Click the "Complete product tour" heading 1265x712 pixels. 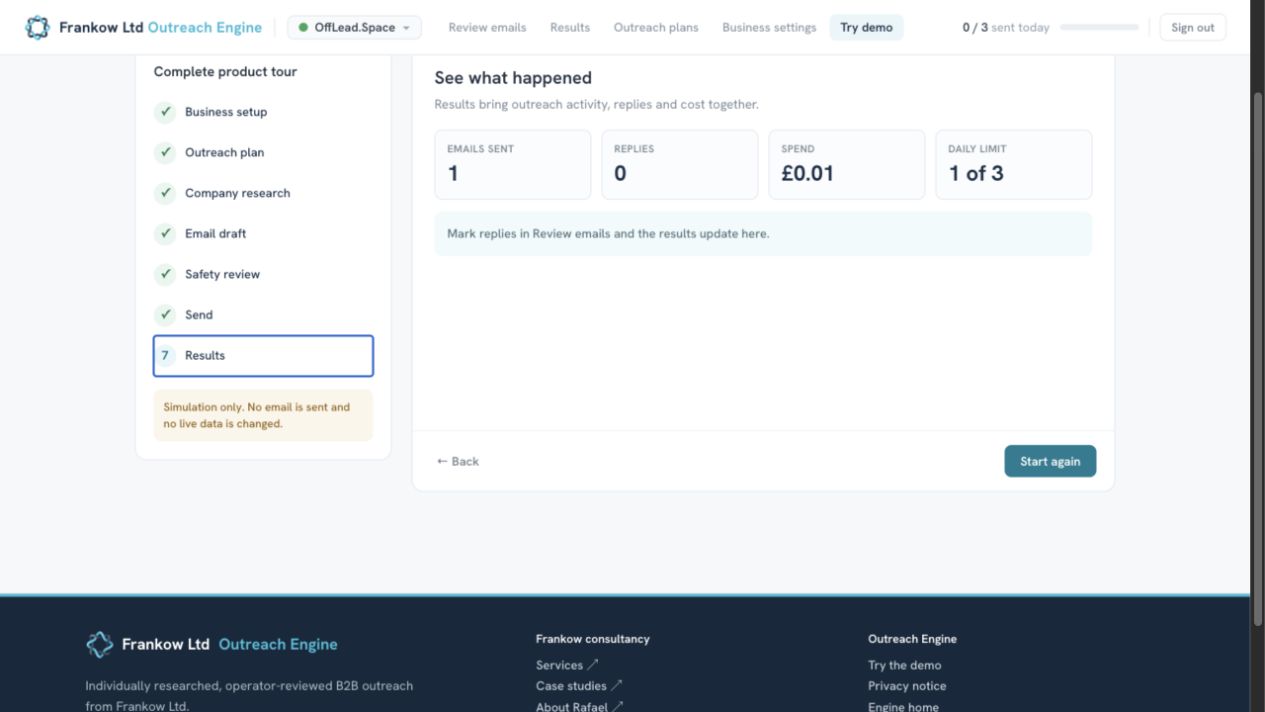225,72
